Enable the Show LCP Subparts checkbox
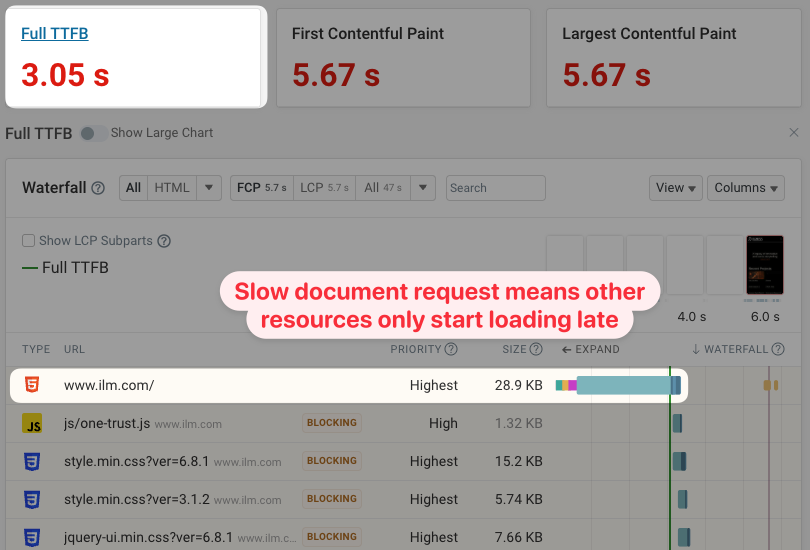Viewport: 810px width, 550px height. (28, 241)
